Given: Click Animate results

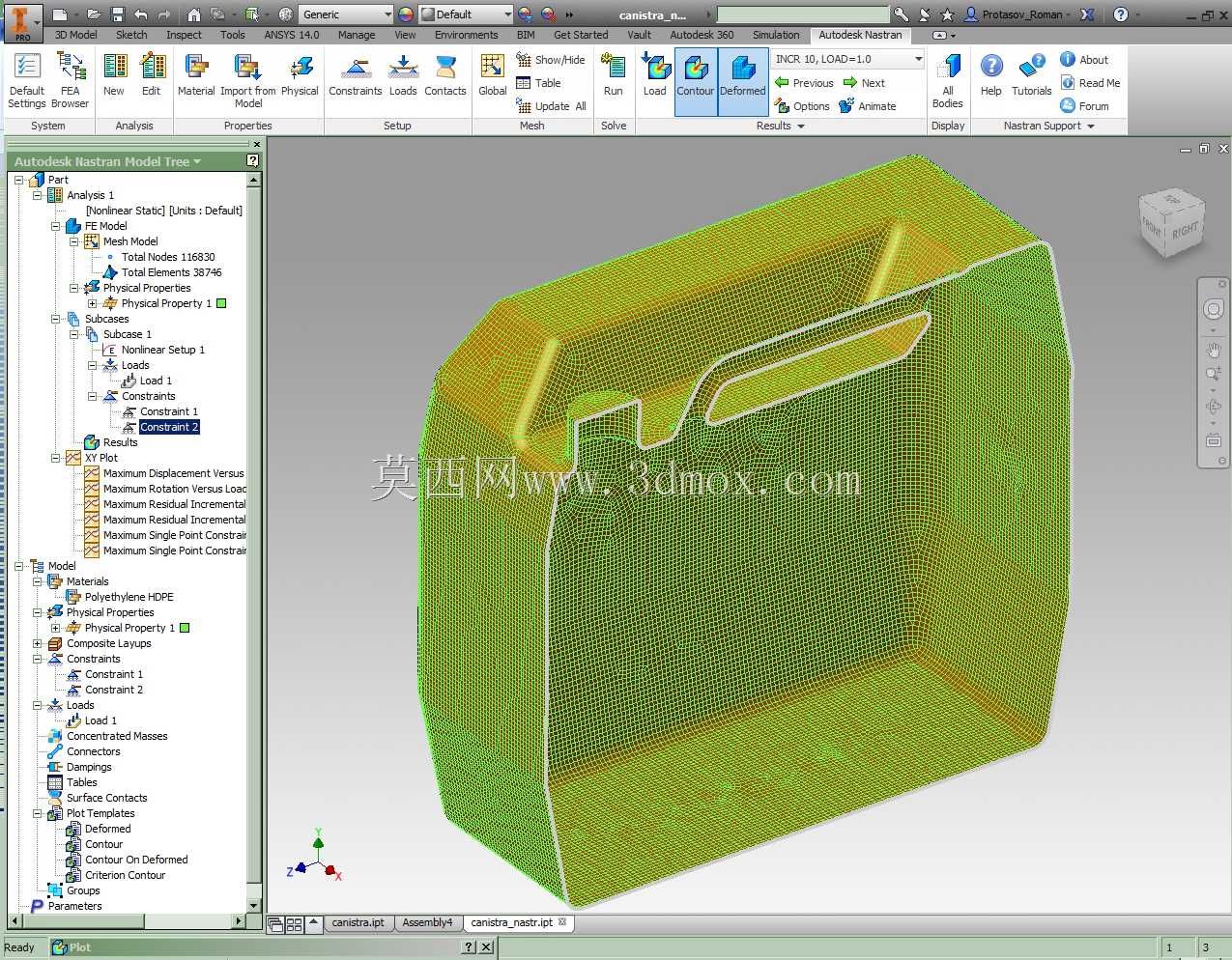Looking at the screenshot, I should pos(867,106).
